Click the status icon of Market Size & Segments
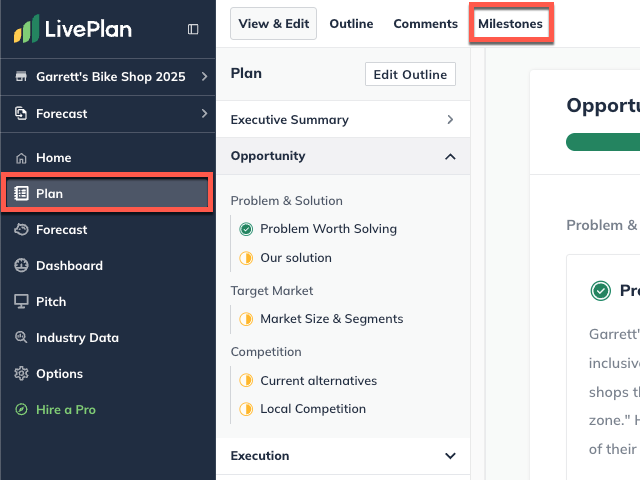 246,319
